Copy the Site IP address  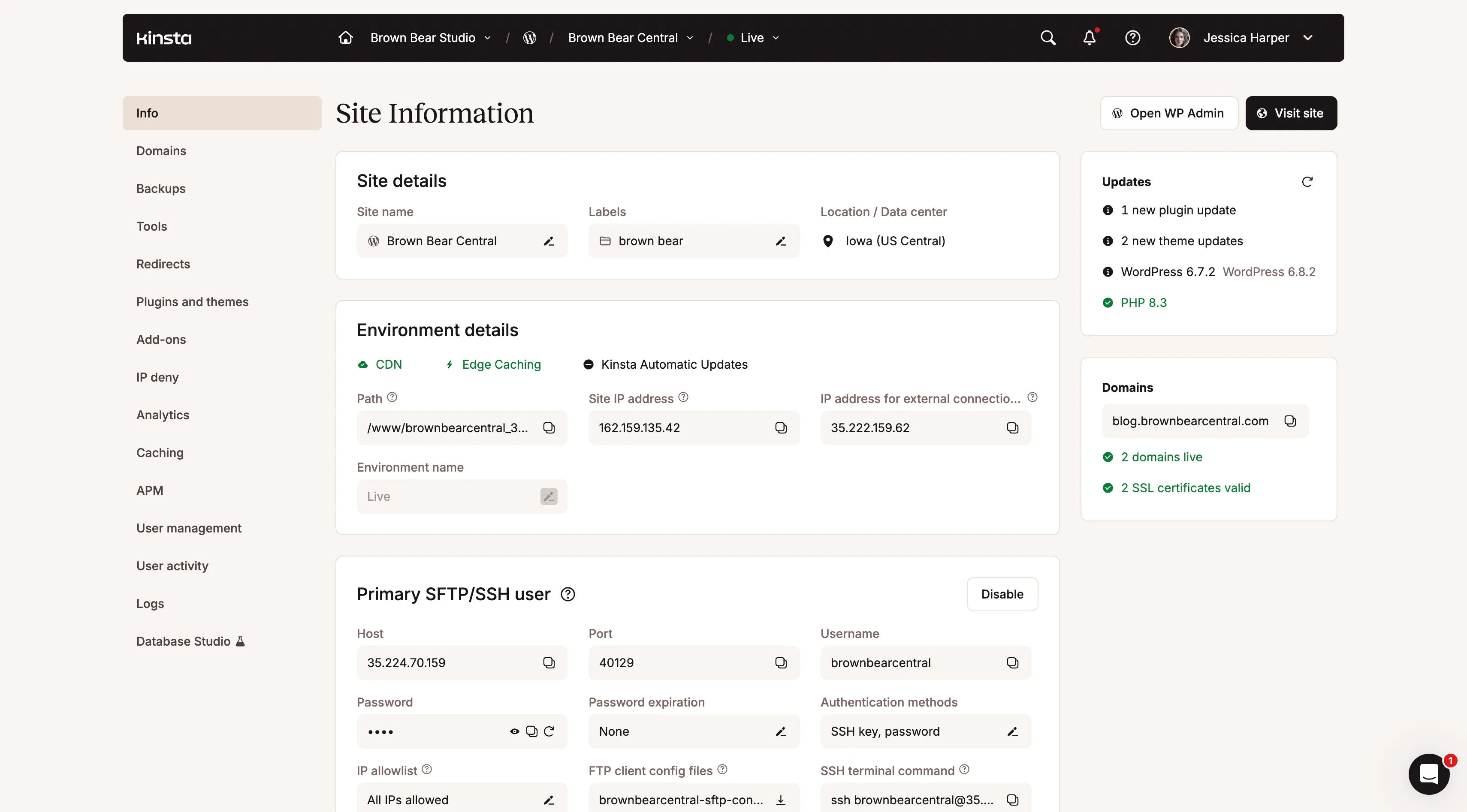click(x=780, y=428)
